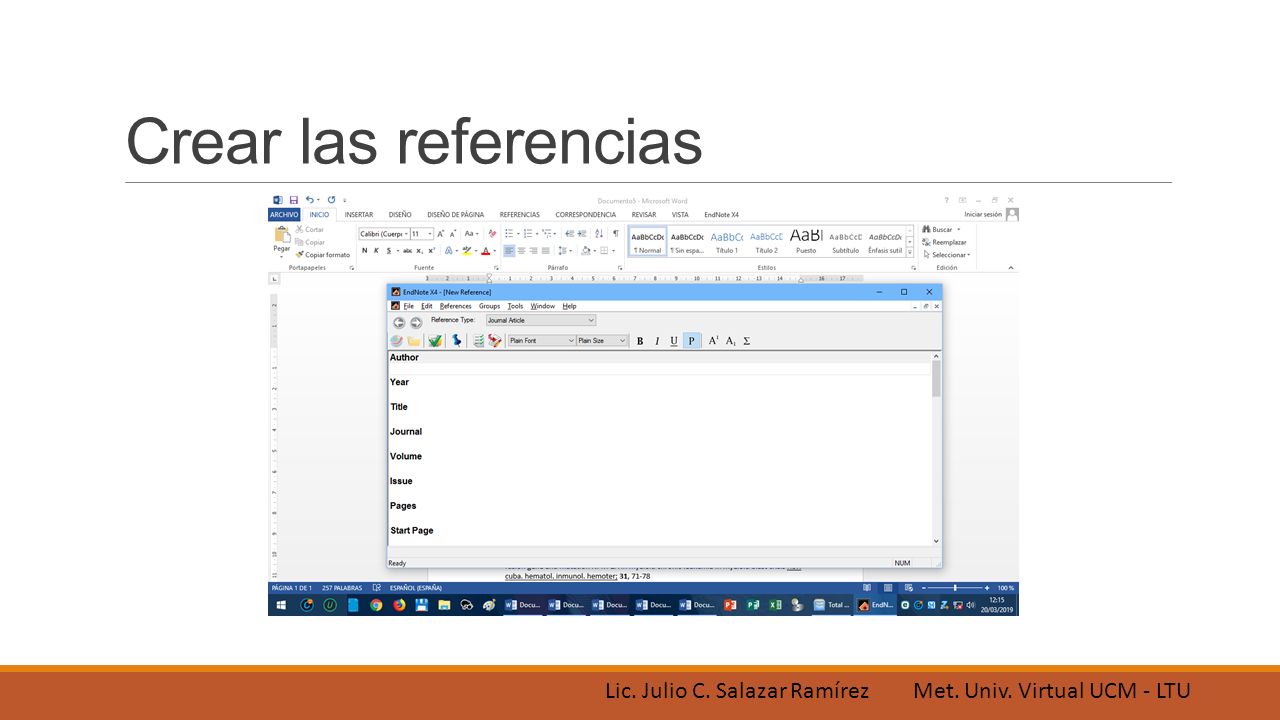Expand the Word styles gallery

[910, 253]
